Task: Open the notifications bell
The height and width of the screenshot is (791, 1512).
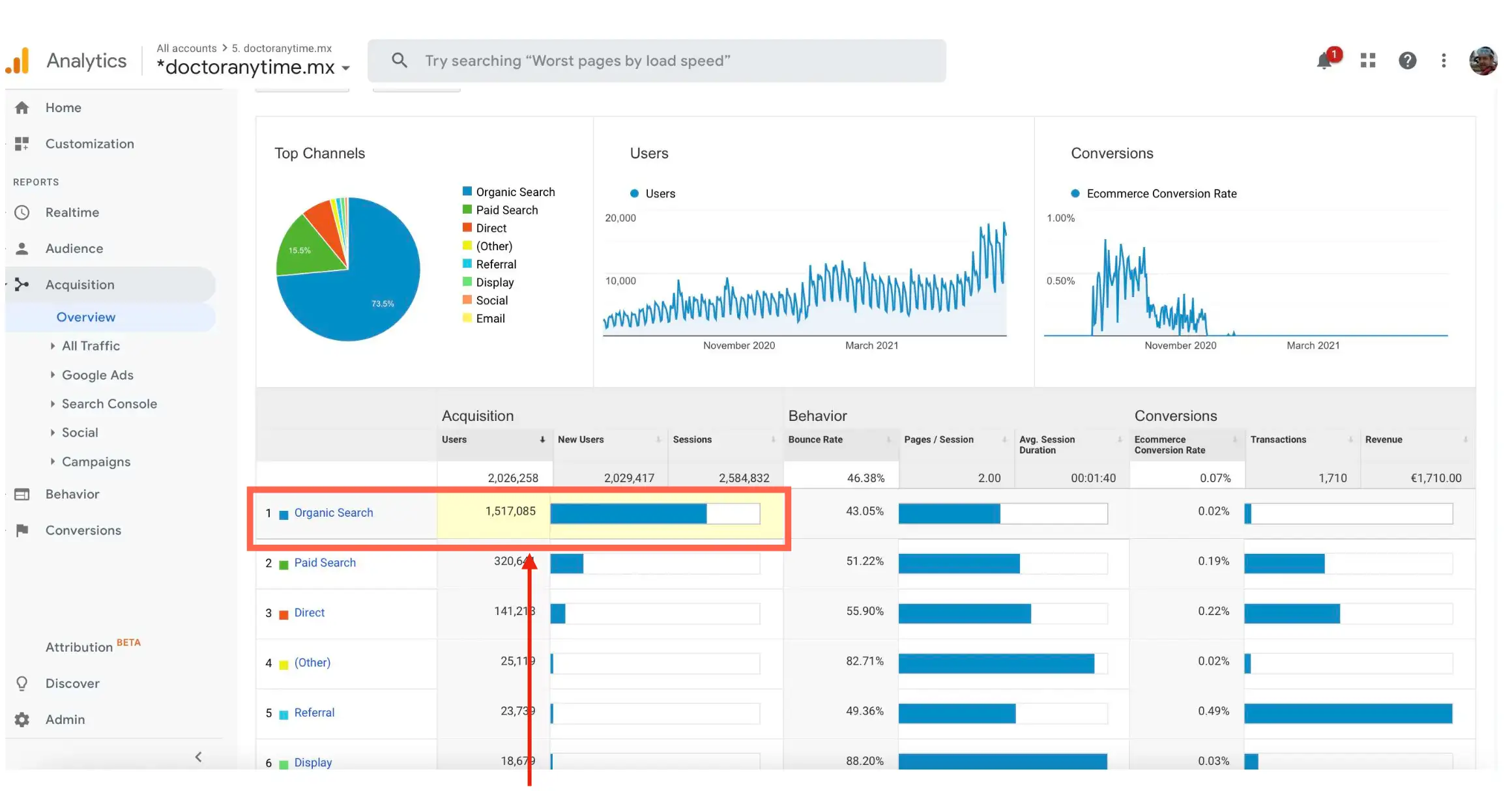Action: [x=1324, y=61]
